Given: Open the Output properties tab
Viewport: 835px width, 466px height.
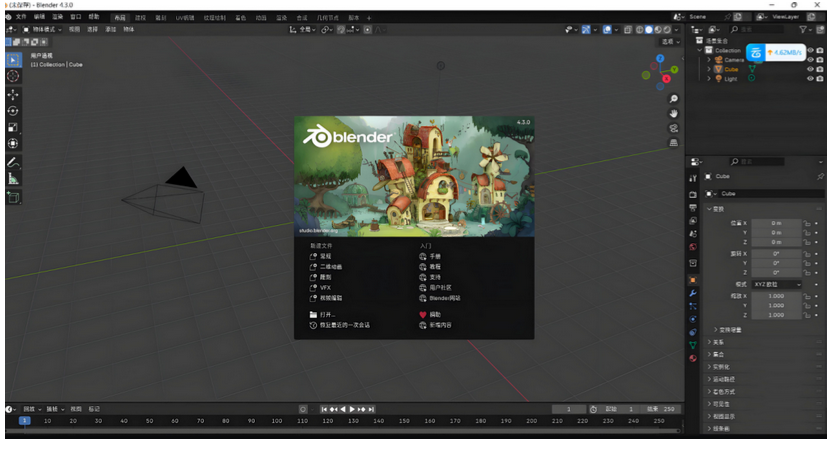Looking at the screenshot, I should tap(693, 208).
